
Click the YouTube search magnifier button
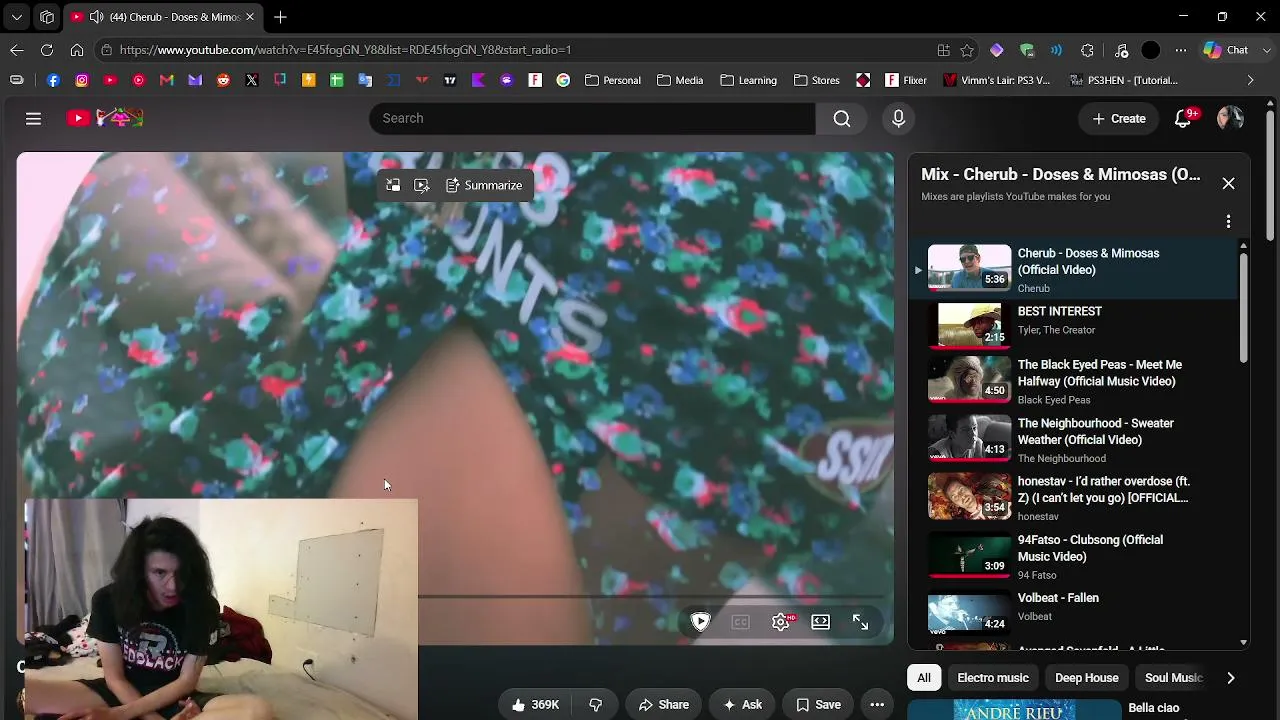point(842,118)
